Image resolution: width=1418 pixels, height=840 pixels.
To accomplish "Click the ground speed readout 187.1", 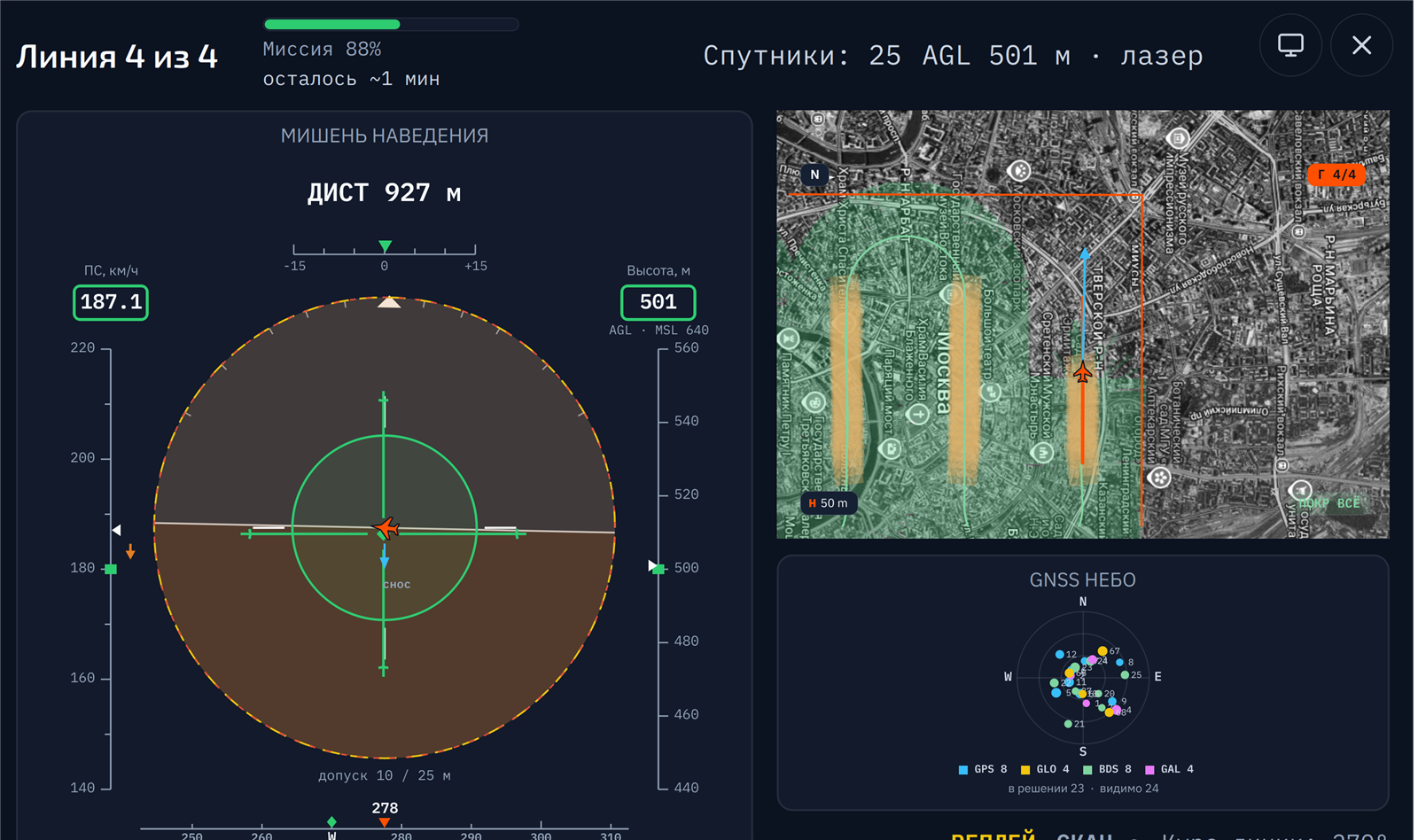I will [111, 302].
